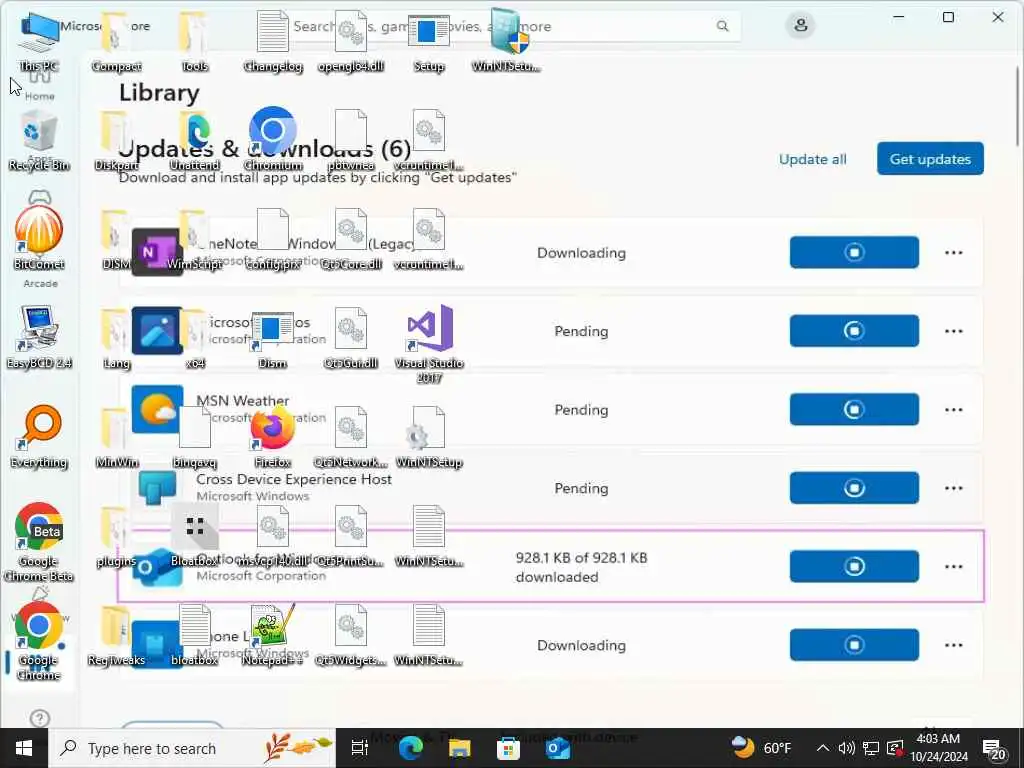Open the Windows Start menu
The height and width of the screenshot is (768, 1024).
coord(24,748)
